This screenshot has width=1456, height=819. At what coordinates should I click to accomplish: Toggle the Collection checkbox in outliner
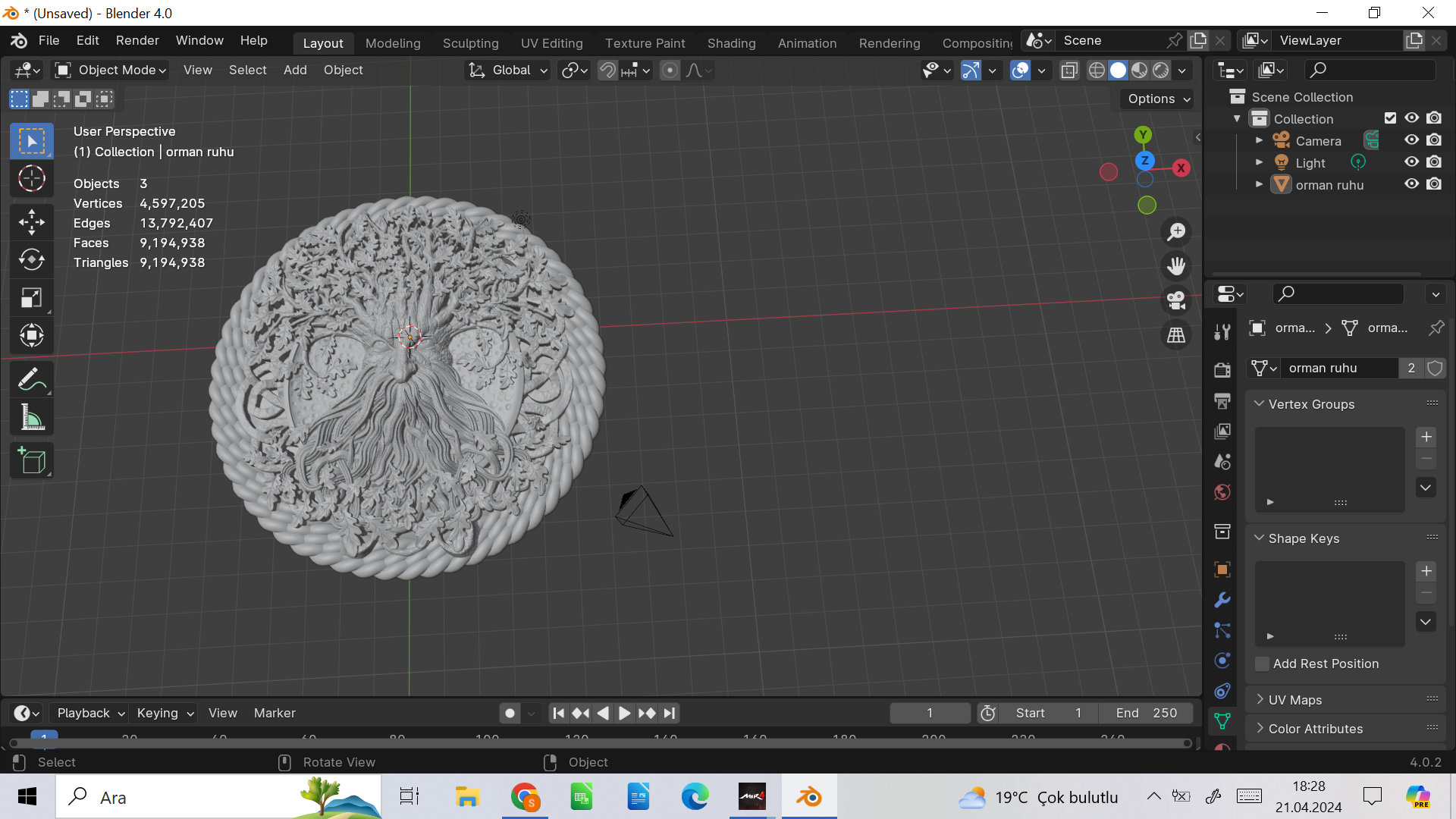coord(1391,118)
